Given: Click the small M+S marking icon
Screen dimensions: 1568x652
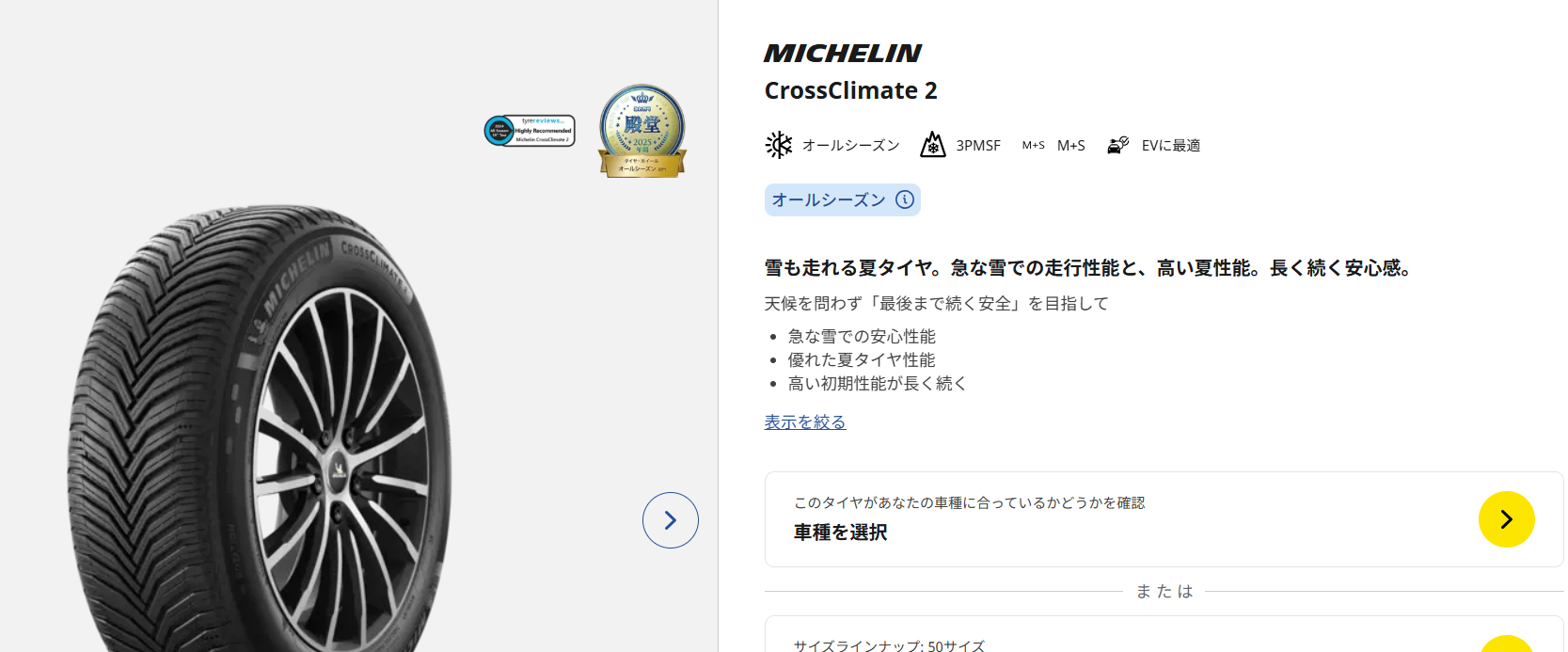Looking at the screenshot, I should [1034, 145].
